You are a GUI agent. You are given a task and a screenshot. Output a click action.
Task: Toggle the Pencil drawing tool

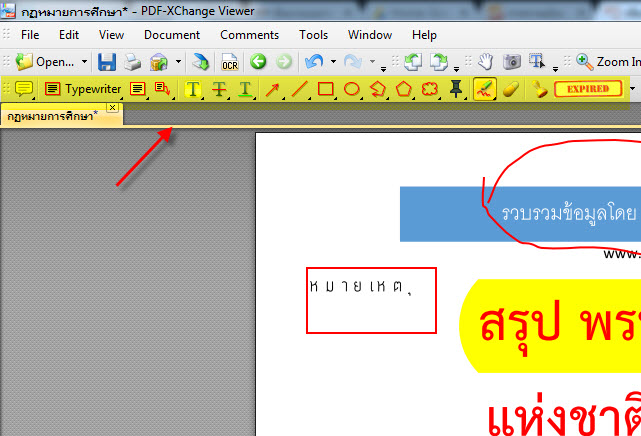pyautogui.click(x=485, y=89)
